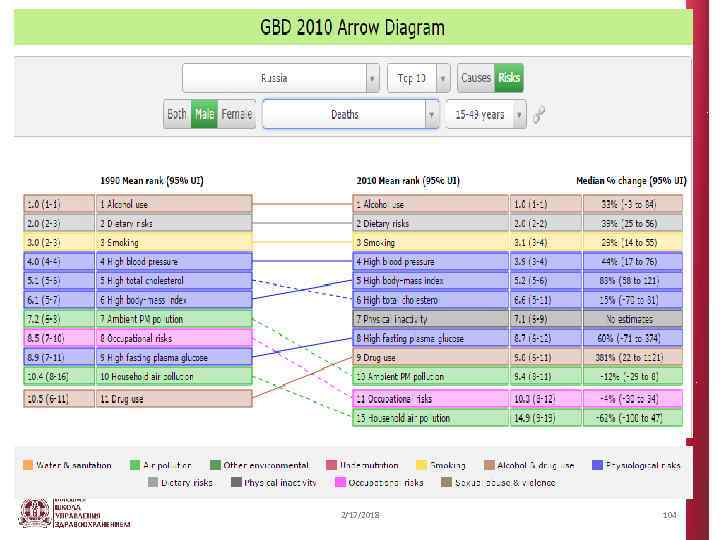Click 2010 row '6 High total cholesterol'
The image size is (720, 540).
click(x=431, y=300)
